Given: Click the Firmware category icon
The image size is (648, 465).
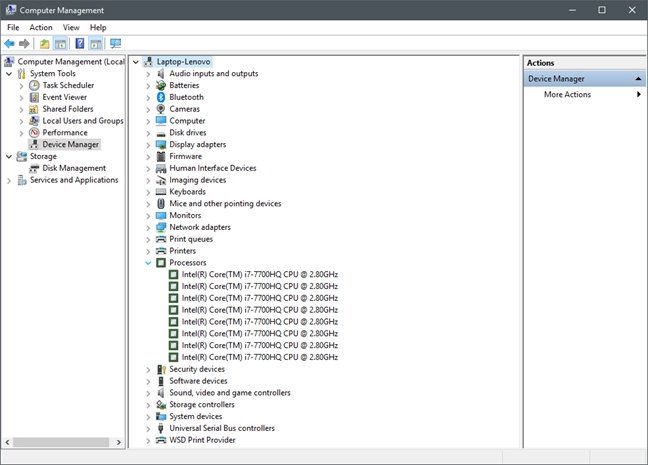Looking at the screenshot, I should [161, 157].
